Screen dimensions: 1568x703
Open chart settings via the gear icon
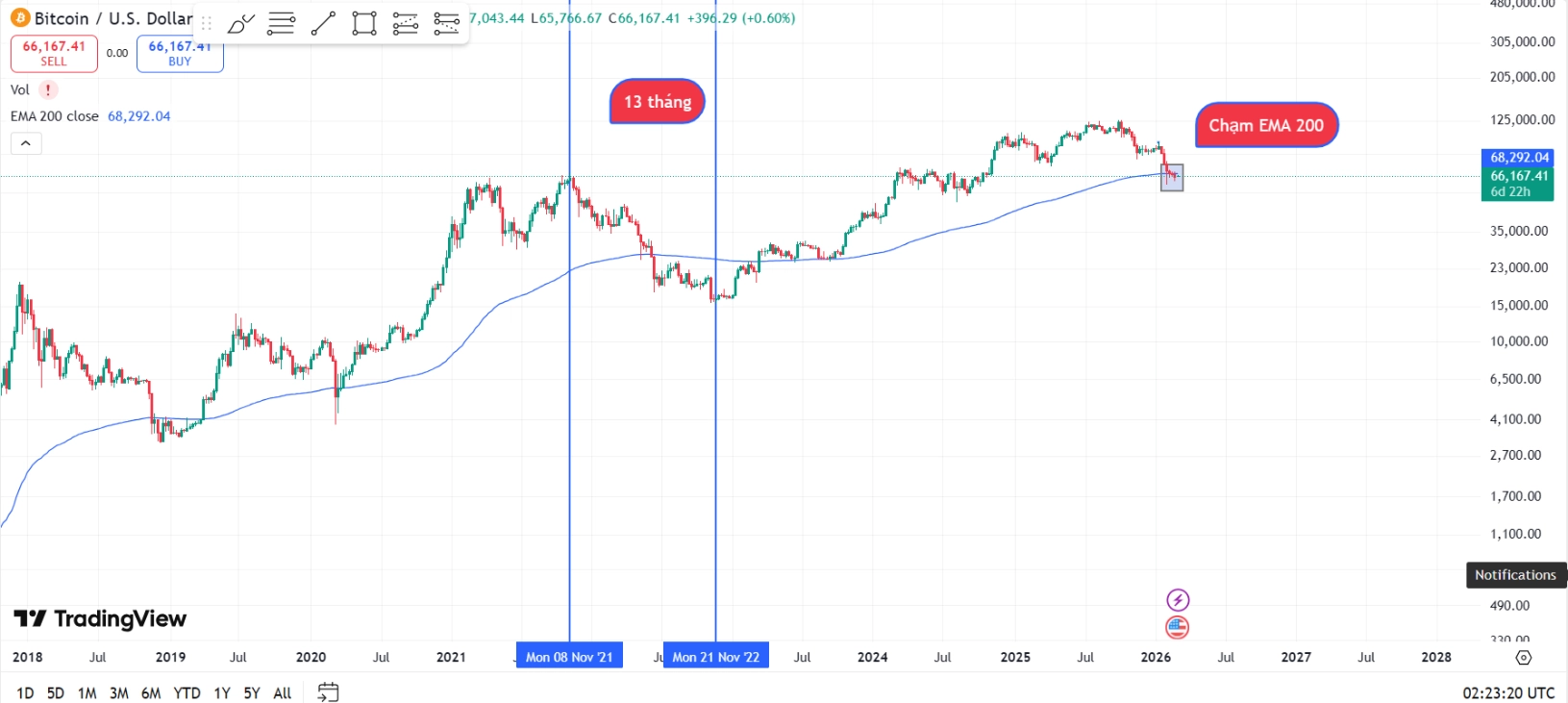[1524, 658]
